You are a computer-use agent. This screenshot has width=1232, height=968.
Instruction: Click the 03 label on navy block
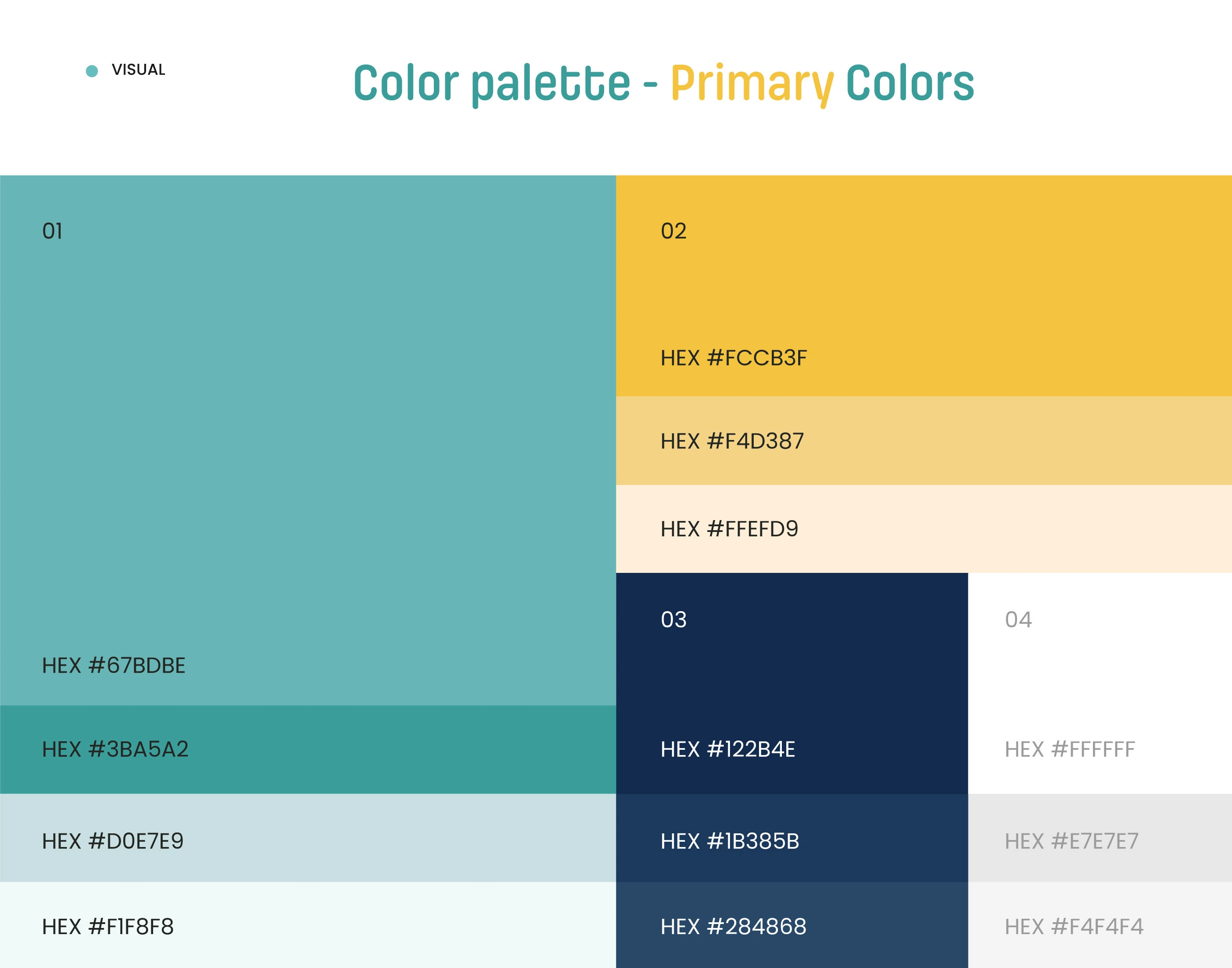click(x=673, y=620)
